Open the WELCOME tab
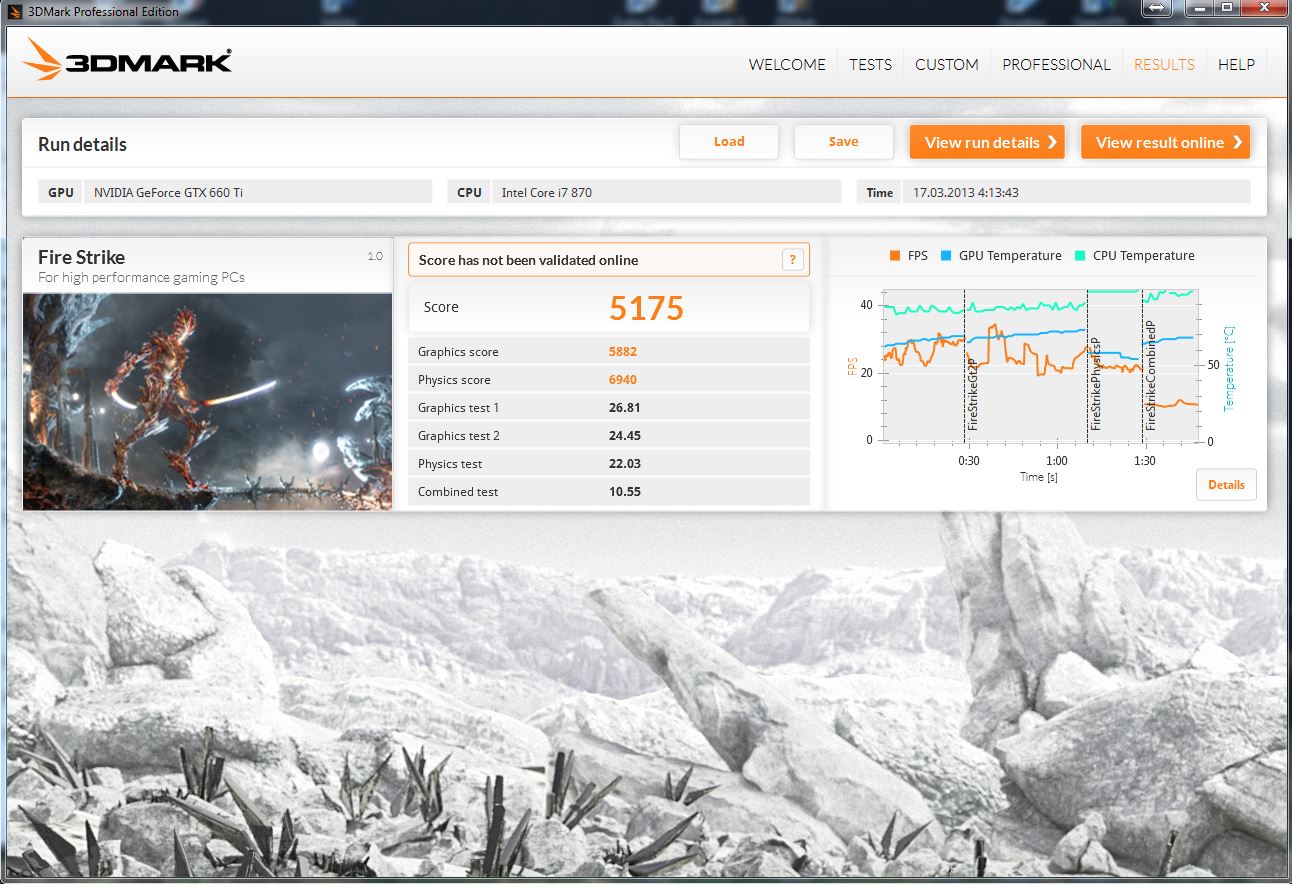The height and width of the screenshot is (884, 1292). click(787, 64)
